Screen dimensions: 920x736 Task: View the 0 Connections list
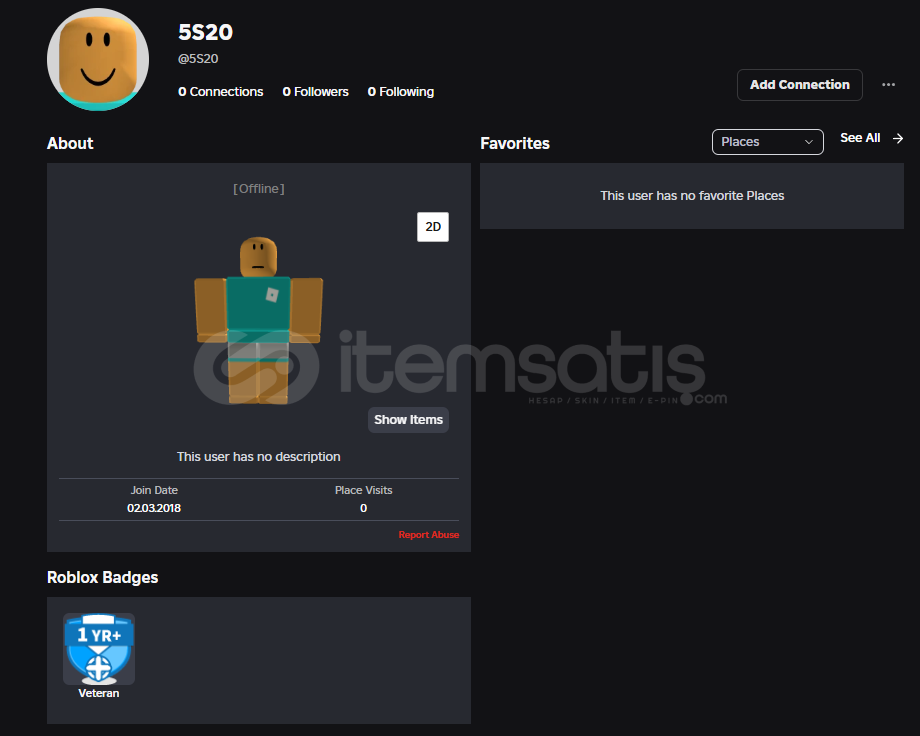(x=221, y=92)
